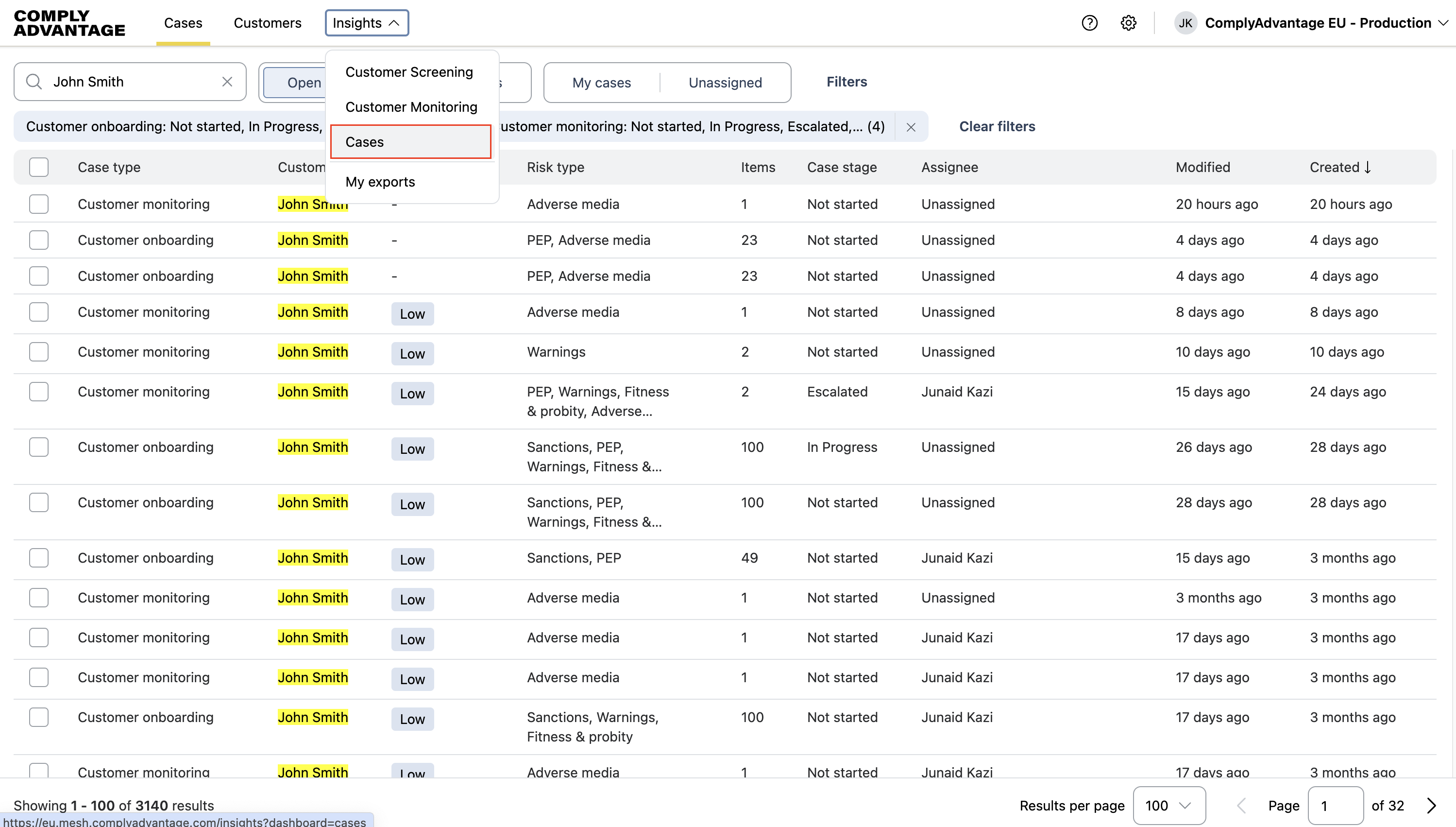
Task: Open the help question mark icon
Action: (x=1089, y=23)
